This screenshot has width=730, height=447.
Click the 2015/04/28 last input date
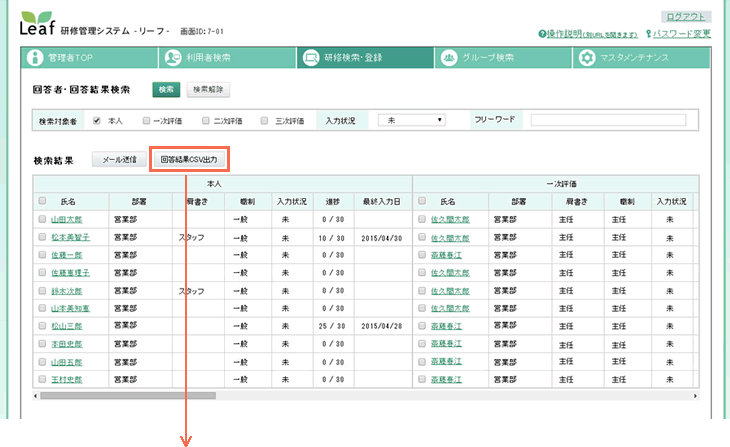(382, 326)
